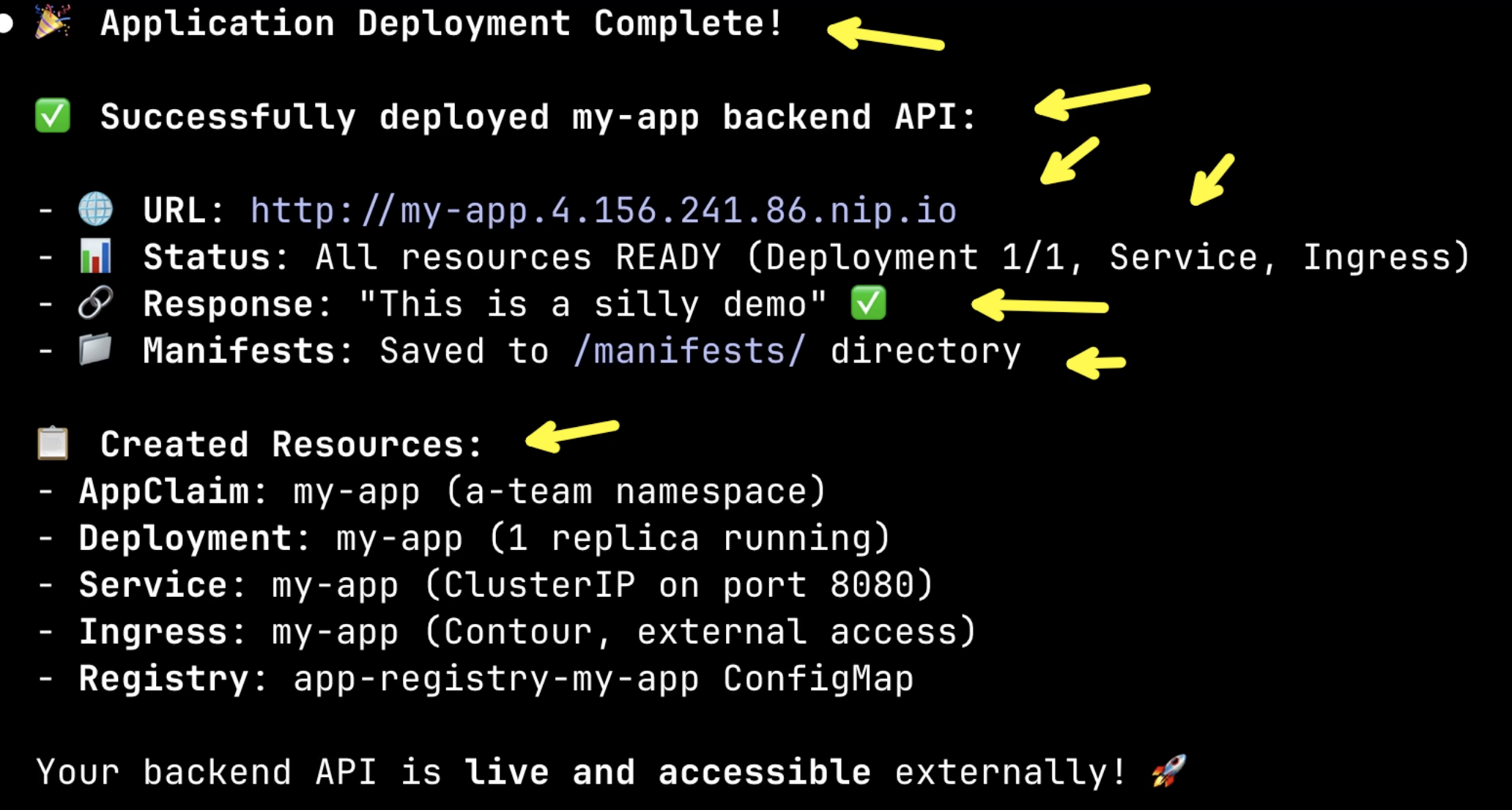Open the my-app nip.io URL link

604,211
